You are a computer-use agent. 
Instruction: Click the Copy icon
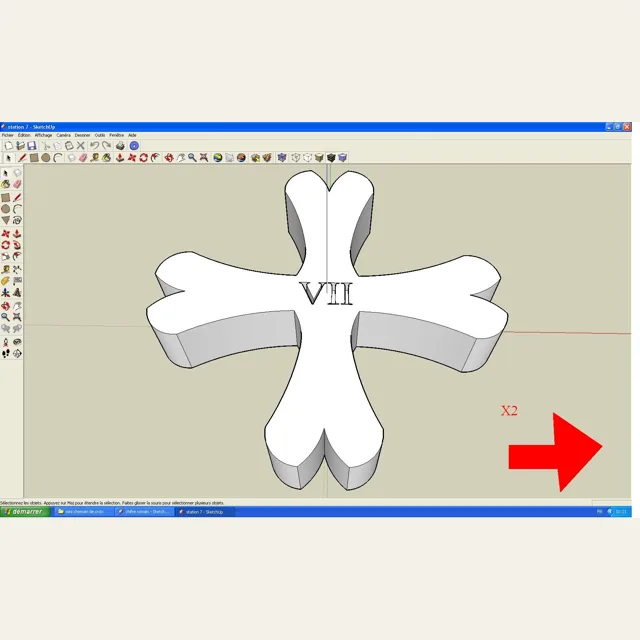pyautogui.click(x=57, y=146)
